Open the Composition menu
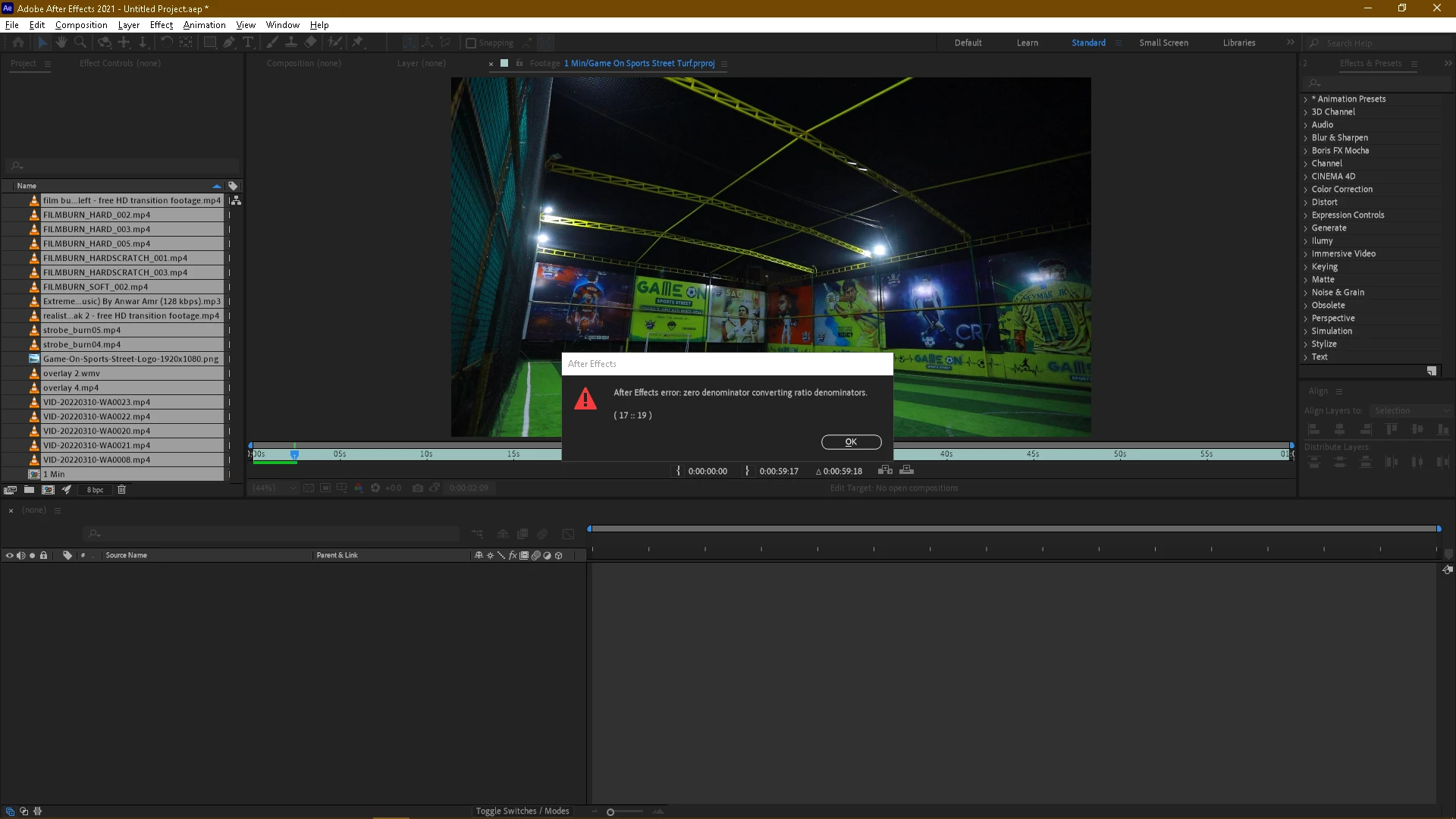Screen dimensions: 1456x819 (x=81, y=25)
